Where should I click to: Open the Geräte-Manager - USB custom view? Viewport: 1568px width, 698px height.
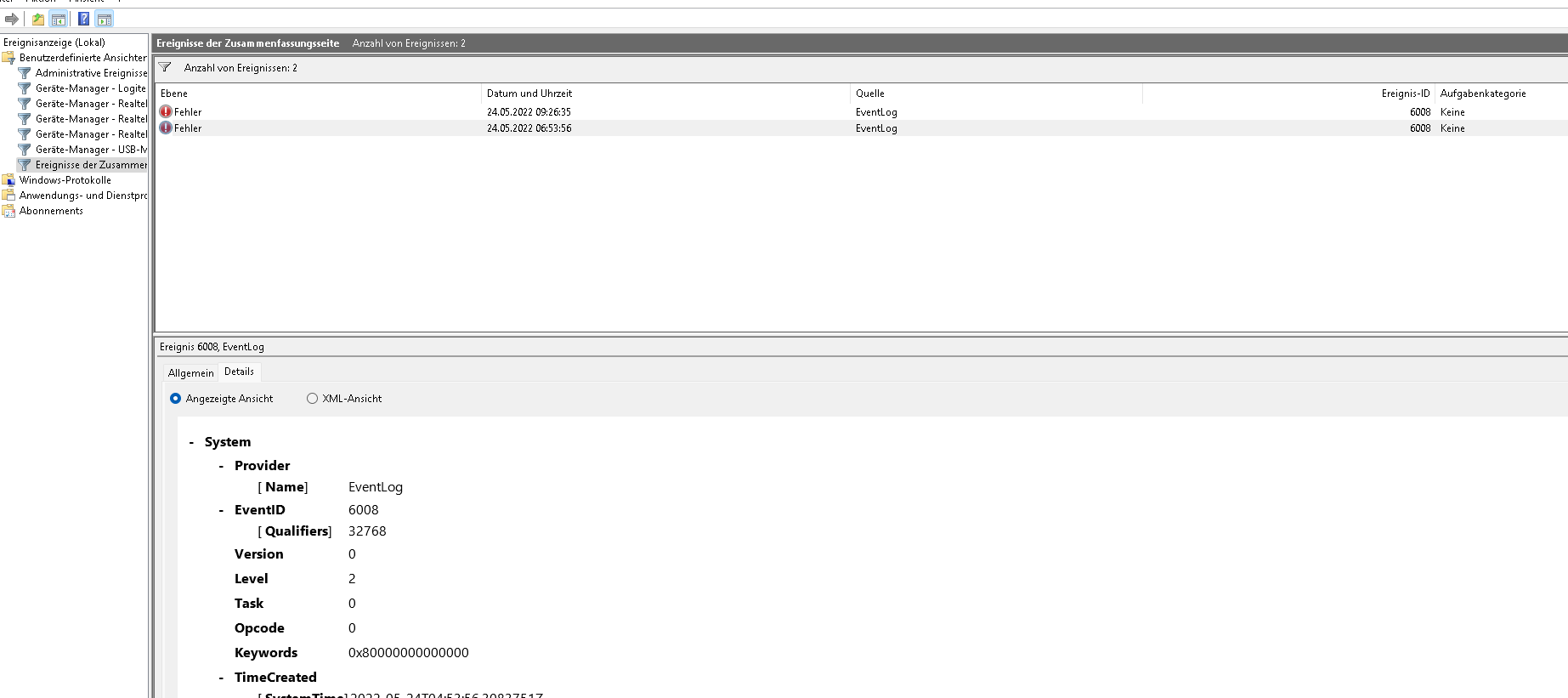[91, 150]
